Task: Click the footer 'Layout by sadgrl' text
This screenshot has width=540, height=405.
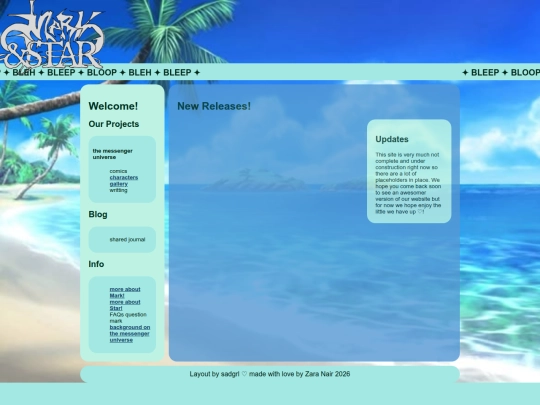Action: point(214,374)
